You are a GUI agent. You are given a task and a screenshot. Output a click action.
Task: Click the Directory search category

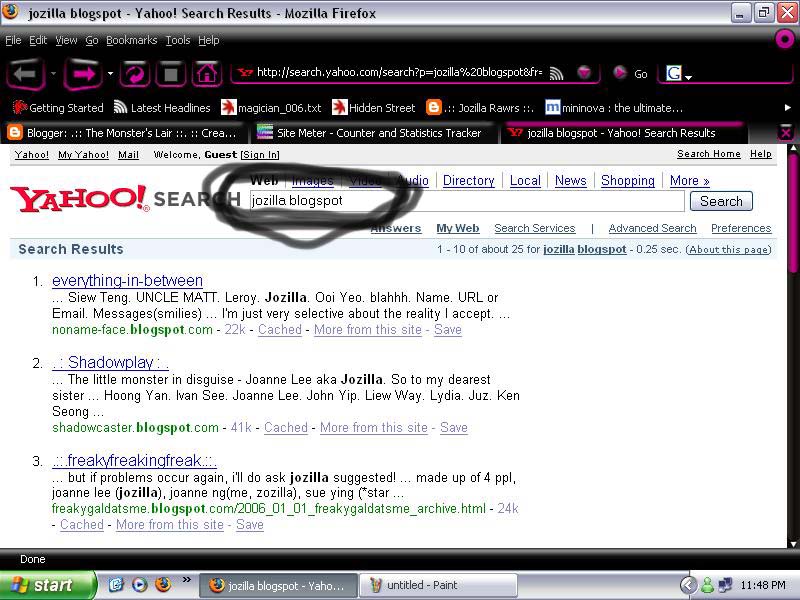click(468, 181)
